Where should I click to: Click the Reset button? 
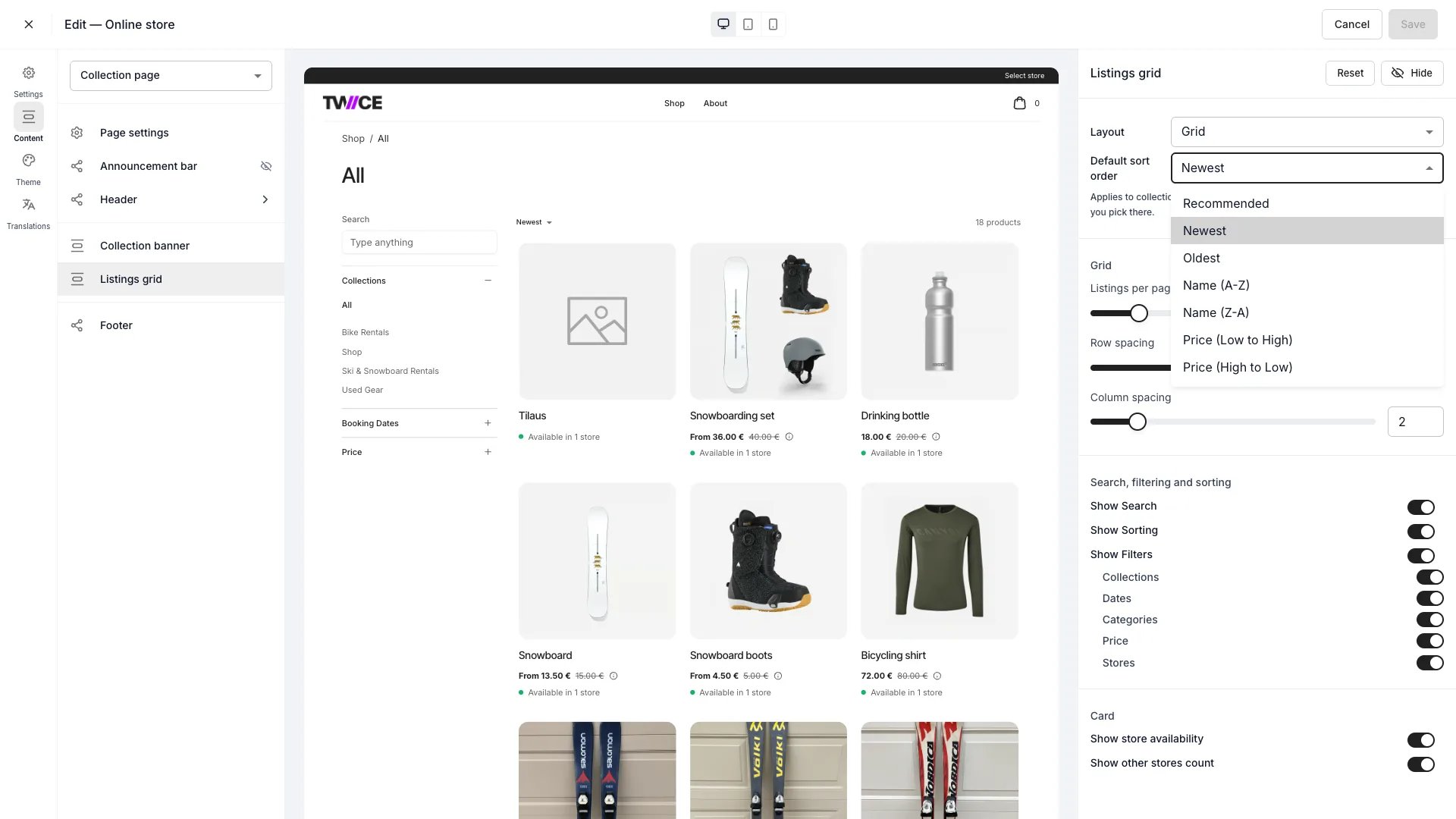tap(1350, 73)
